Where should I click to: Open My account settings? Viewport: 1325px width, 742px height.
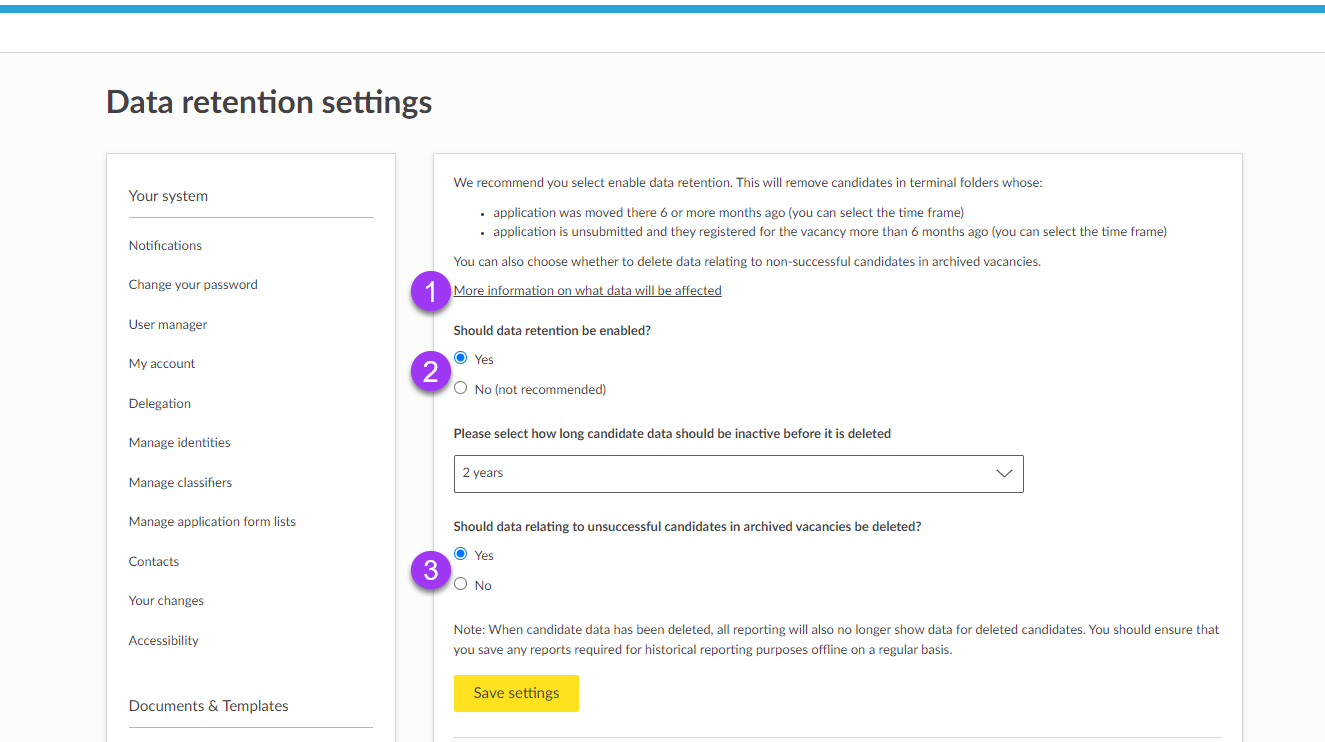(162, 364)
